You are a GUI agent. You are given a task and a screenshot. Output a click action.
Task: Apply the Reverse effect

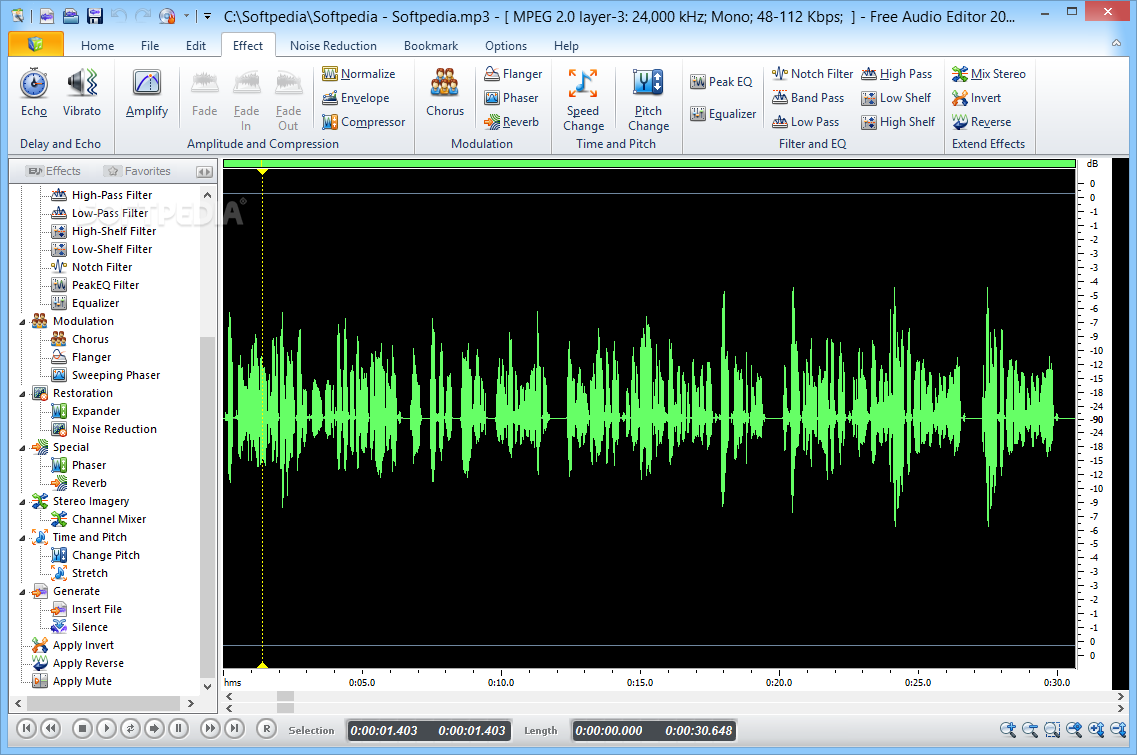click(x=988, y=121)
